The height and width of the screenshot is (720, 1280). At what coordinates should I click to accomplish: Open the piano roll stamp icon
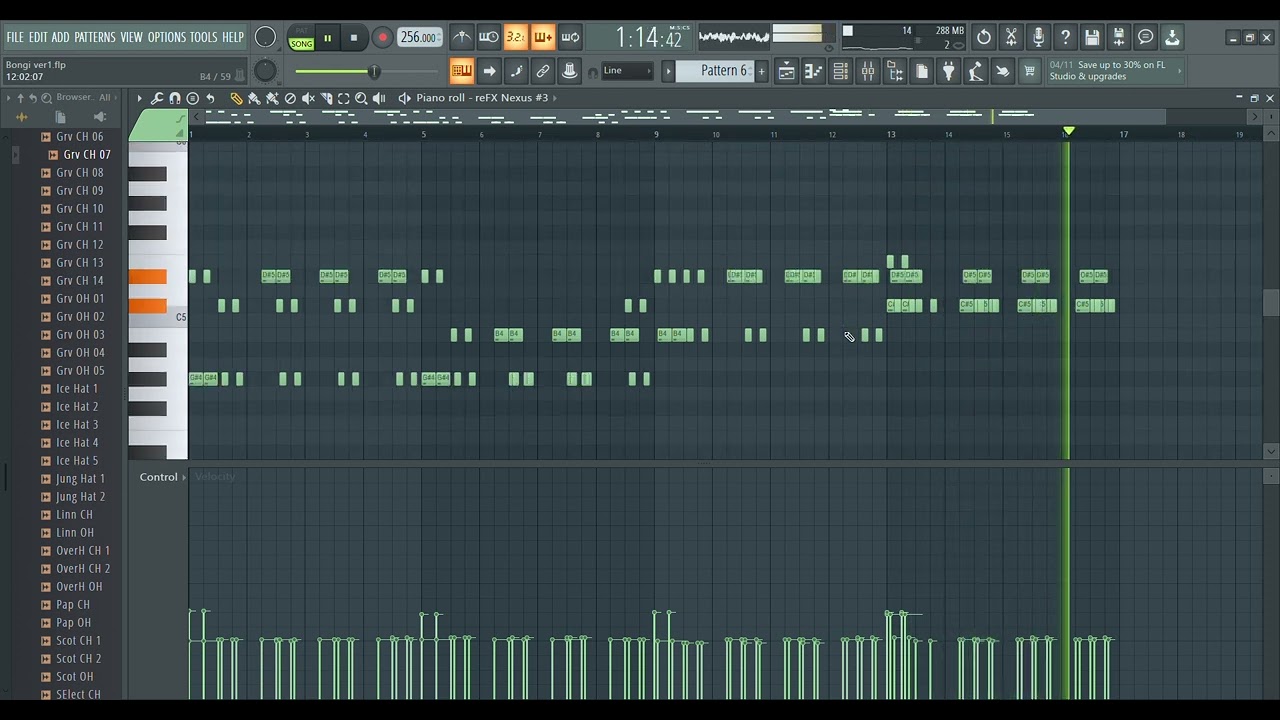tap(192, 98)
